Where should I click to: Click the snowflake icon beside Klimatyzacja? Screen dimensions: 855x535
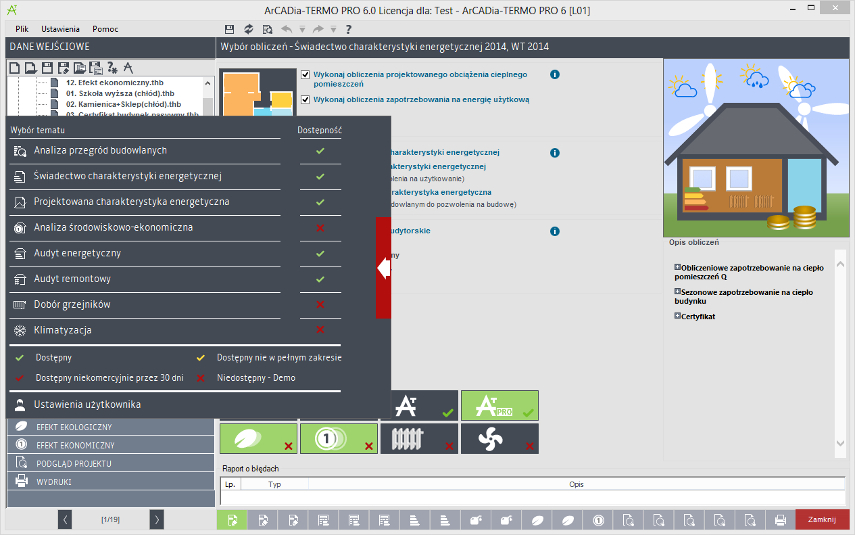point(20,330)
